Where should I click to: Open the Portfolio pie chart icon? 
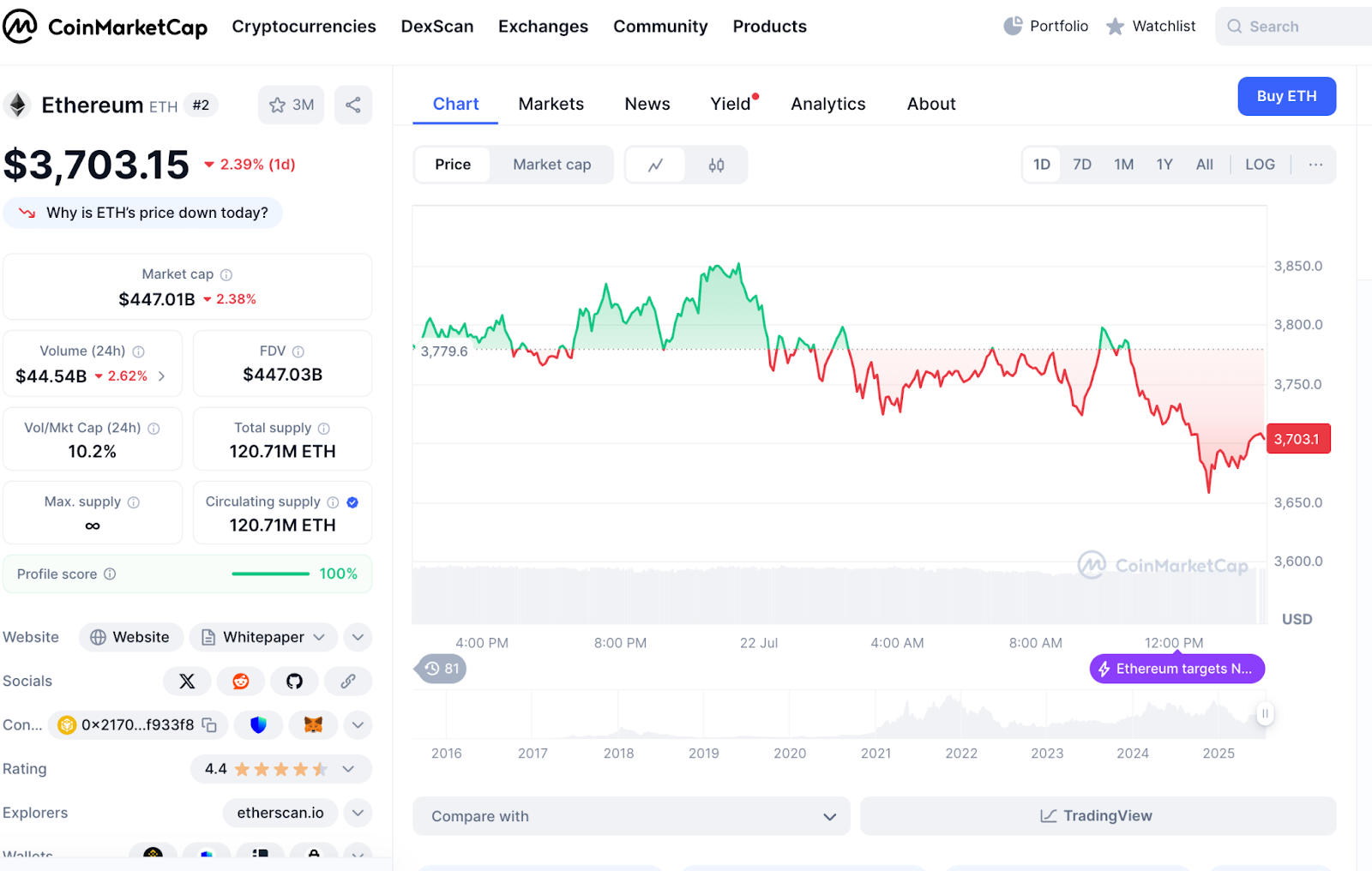(1013, 26)
